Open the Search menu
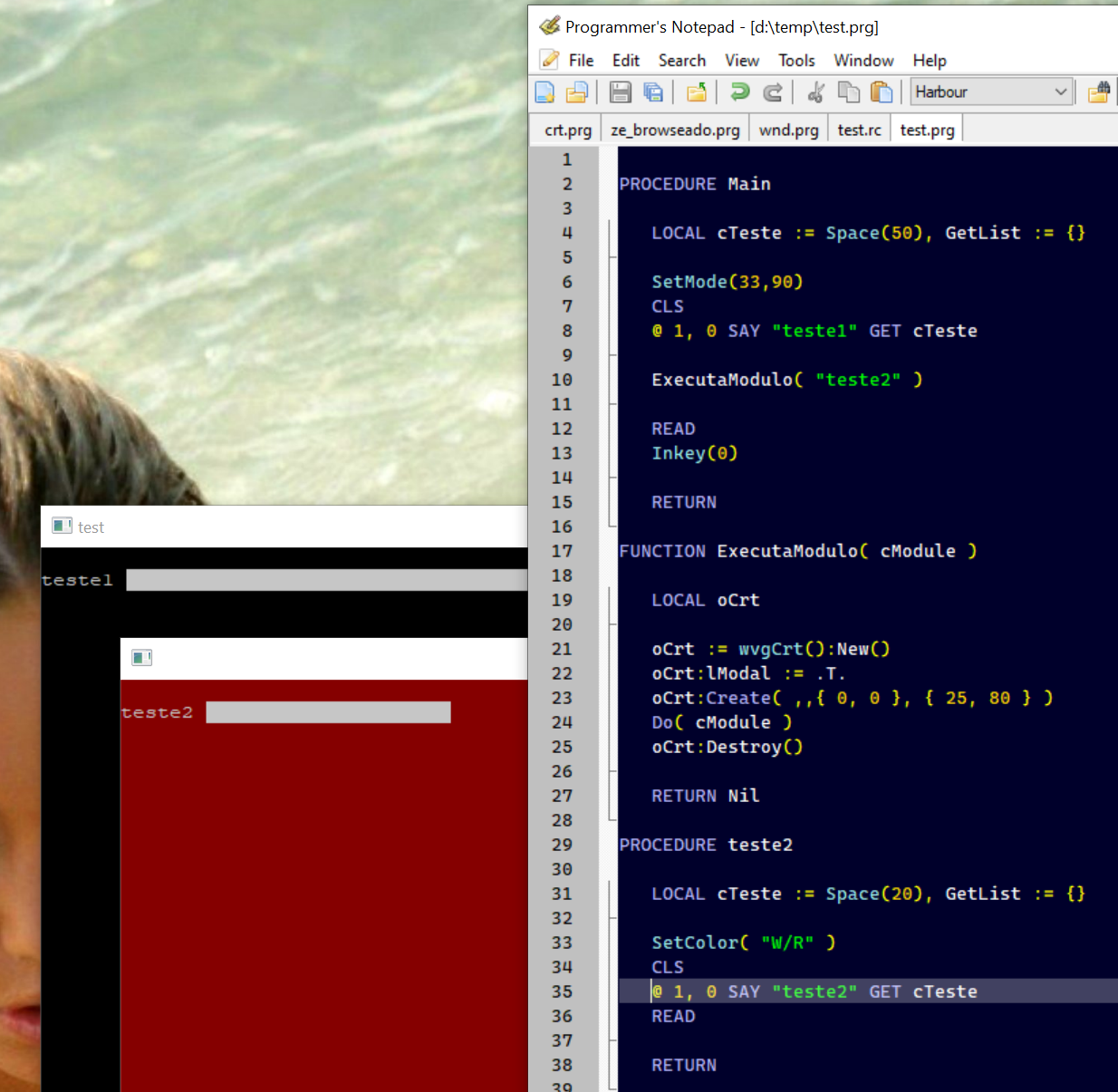The width and height of the screenshot is (1118, 1092). (x=681, y=61)
